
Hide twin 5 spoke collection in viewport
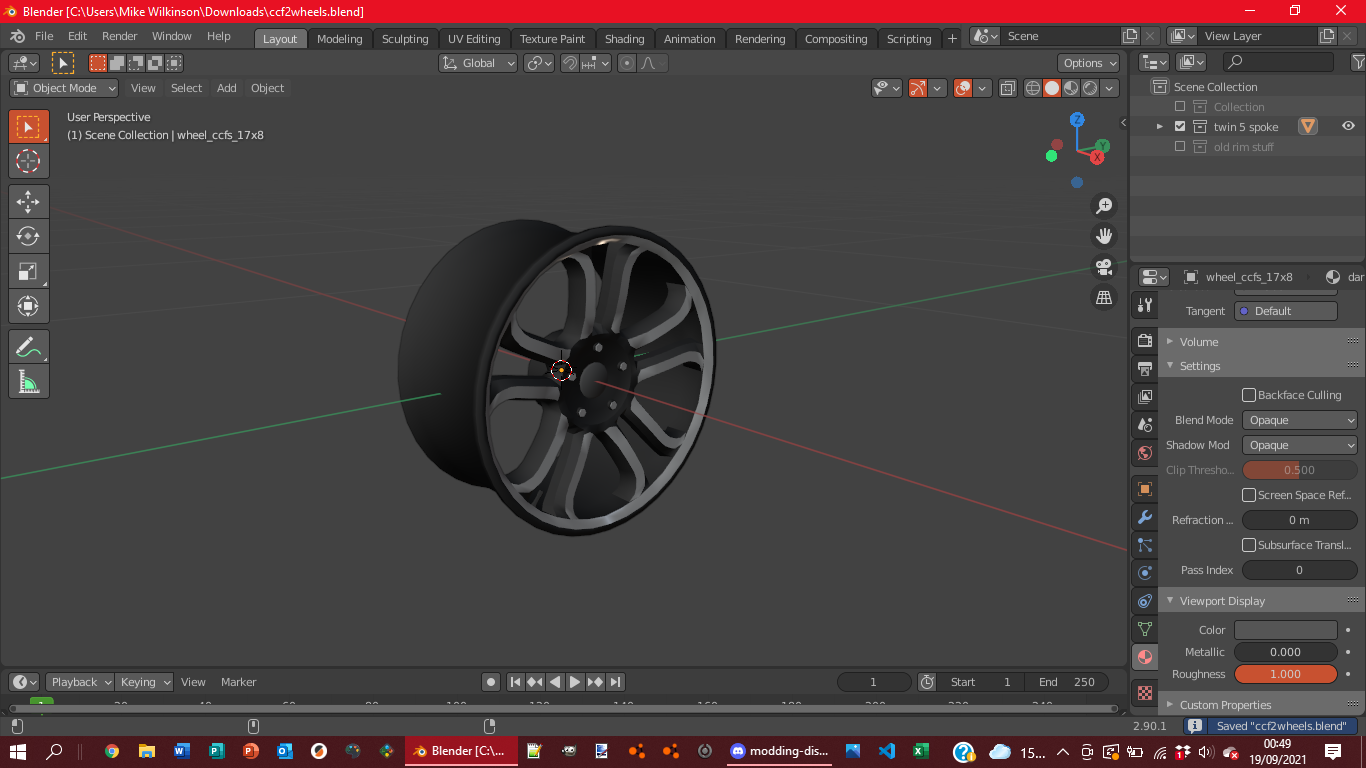click(1348, 126)
